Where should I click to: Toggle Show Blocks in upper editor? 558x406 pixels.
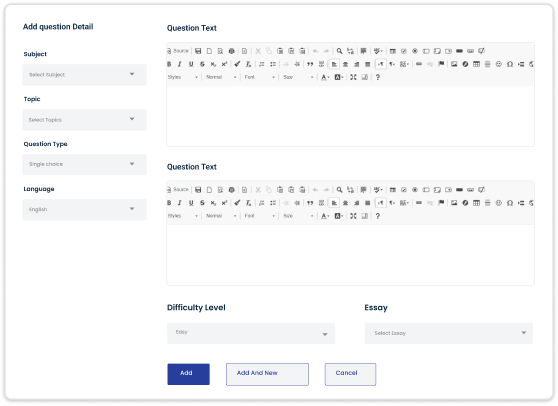(364, 77)
